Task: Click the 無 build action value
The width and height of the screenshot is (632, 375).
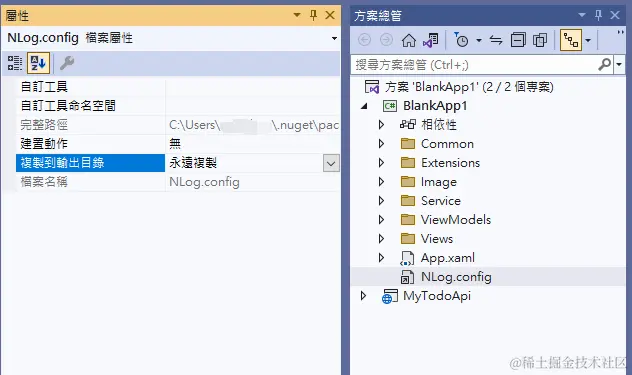Action: [x=175, y=144]
